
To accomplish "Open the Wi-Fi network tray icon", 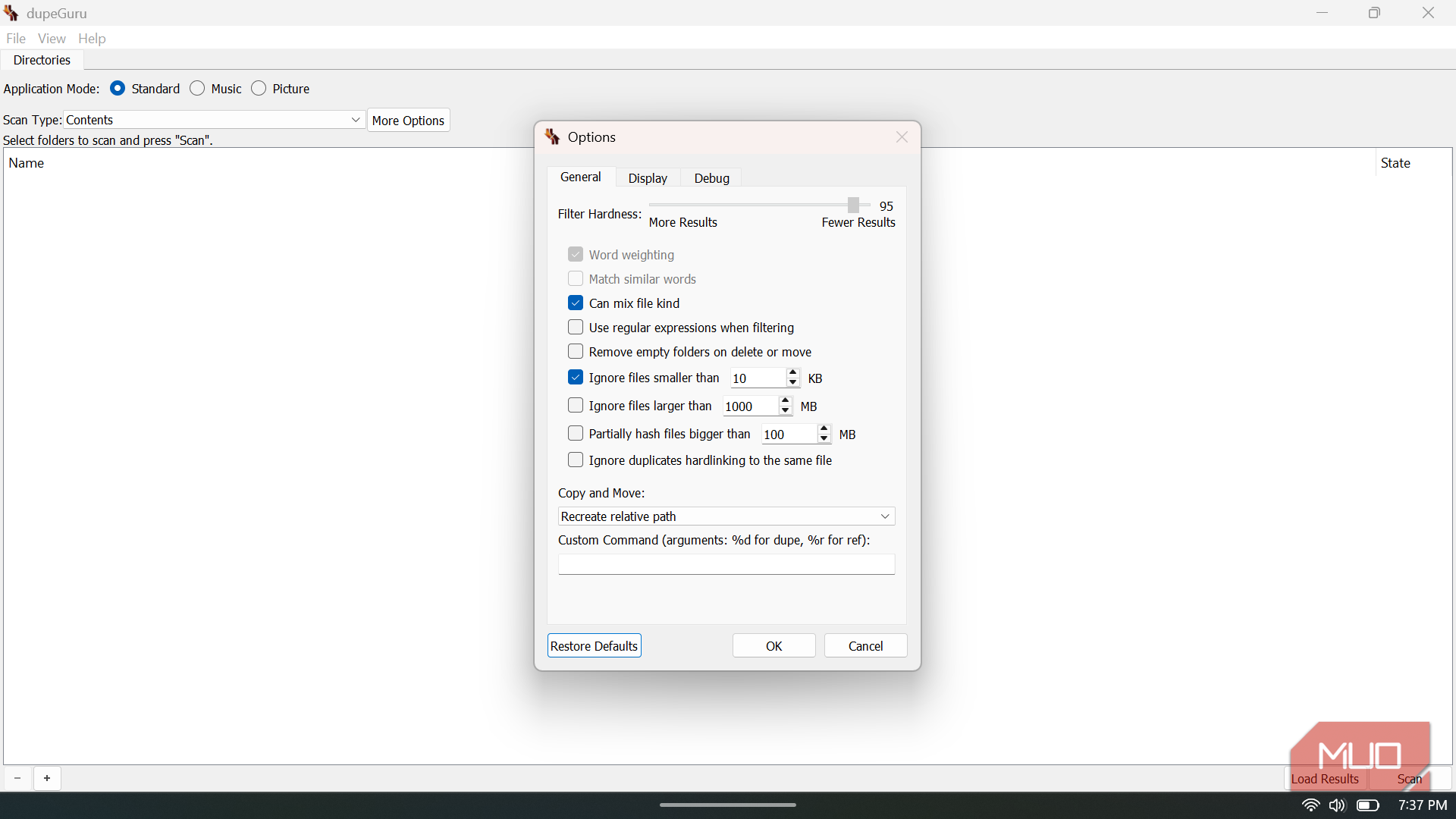I will (x=1310, y=805).
